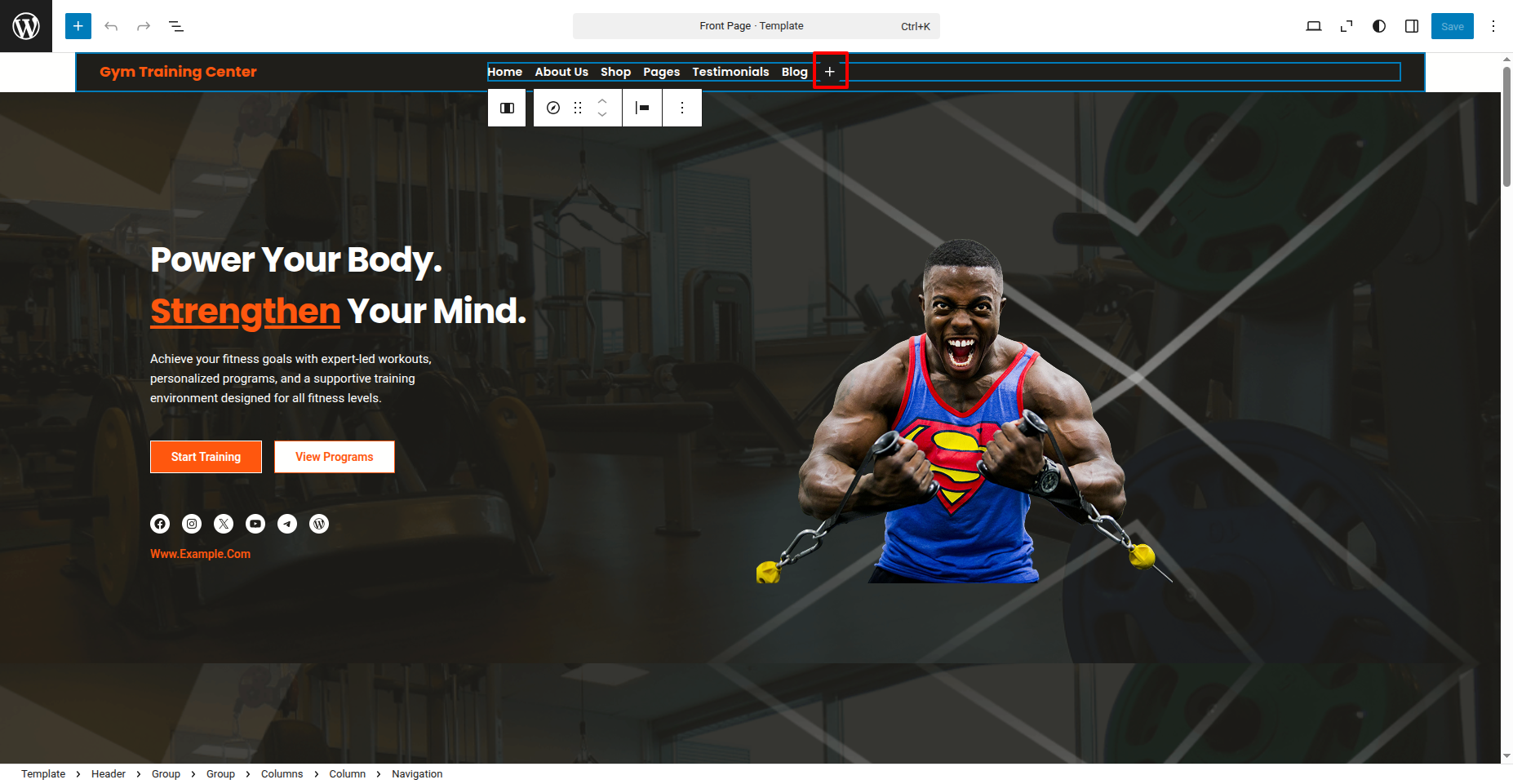Select the Testimonials navigation item
Screen dimensions: 1513x784
tap(730, 72)
